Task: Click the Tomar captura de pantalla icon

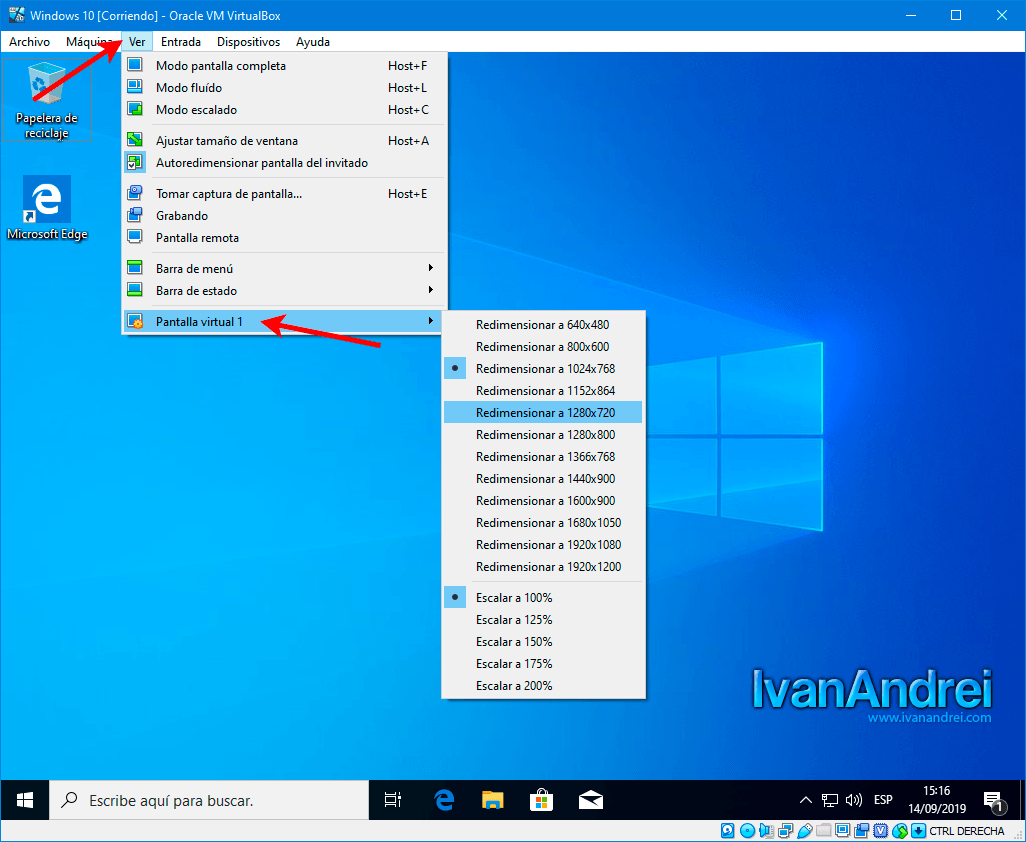Action: coord(135,193)
